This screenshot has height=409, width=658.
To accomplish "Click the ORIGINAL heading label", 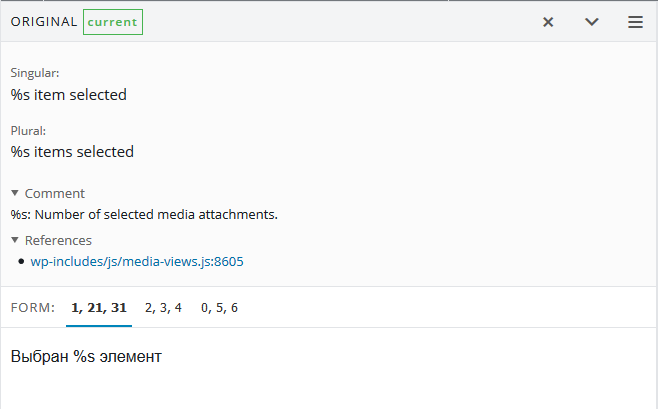I will point(44,22).
